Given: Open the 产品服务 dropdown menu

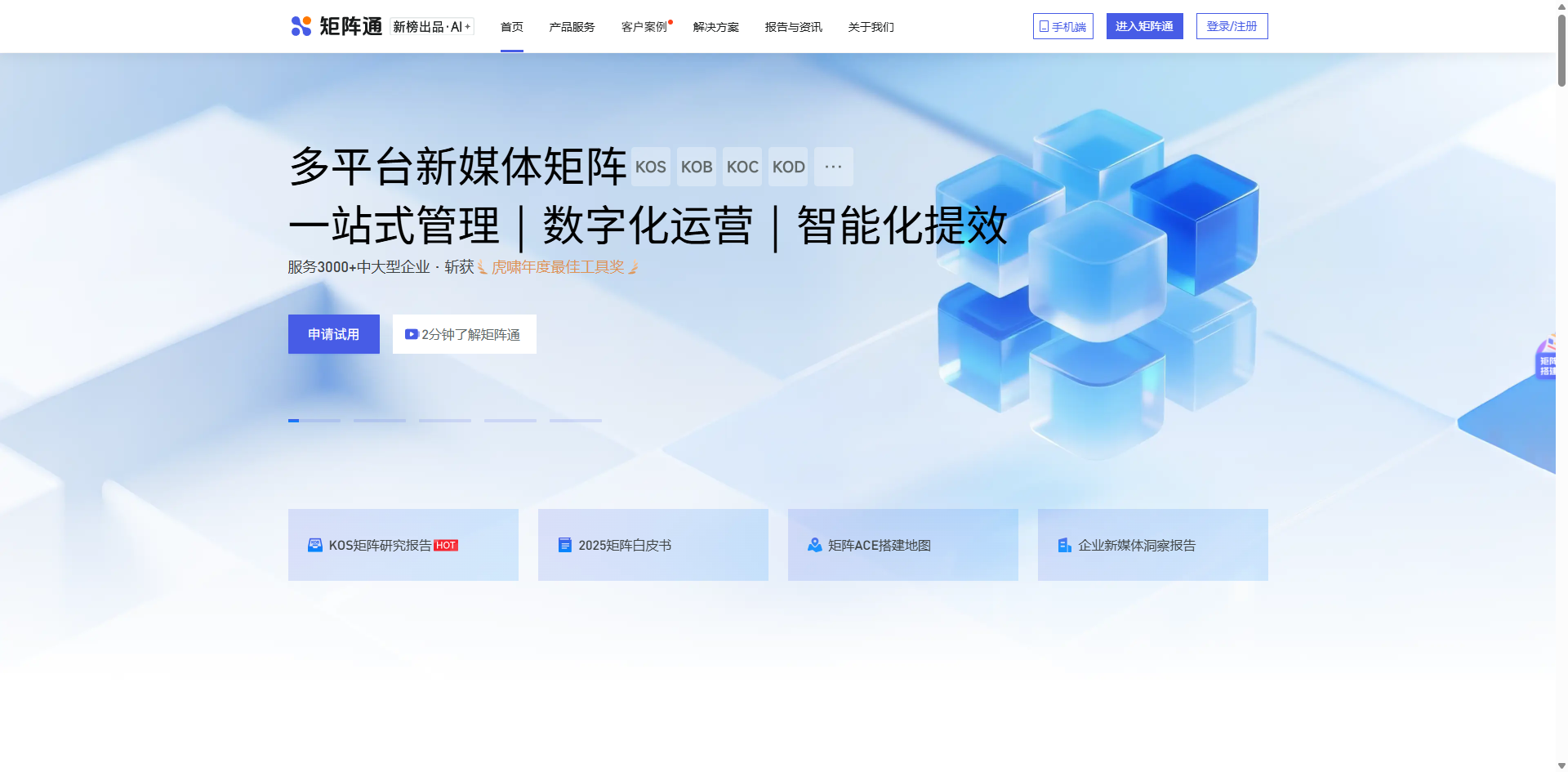Looking at the screenshot, I should pos(572,26).
